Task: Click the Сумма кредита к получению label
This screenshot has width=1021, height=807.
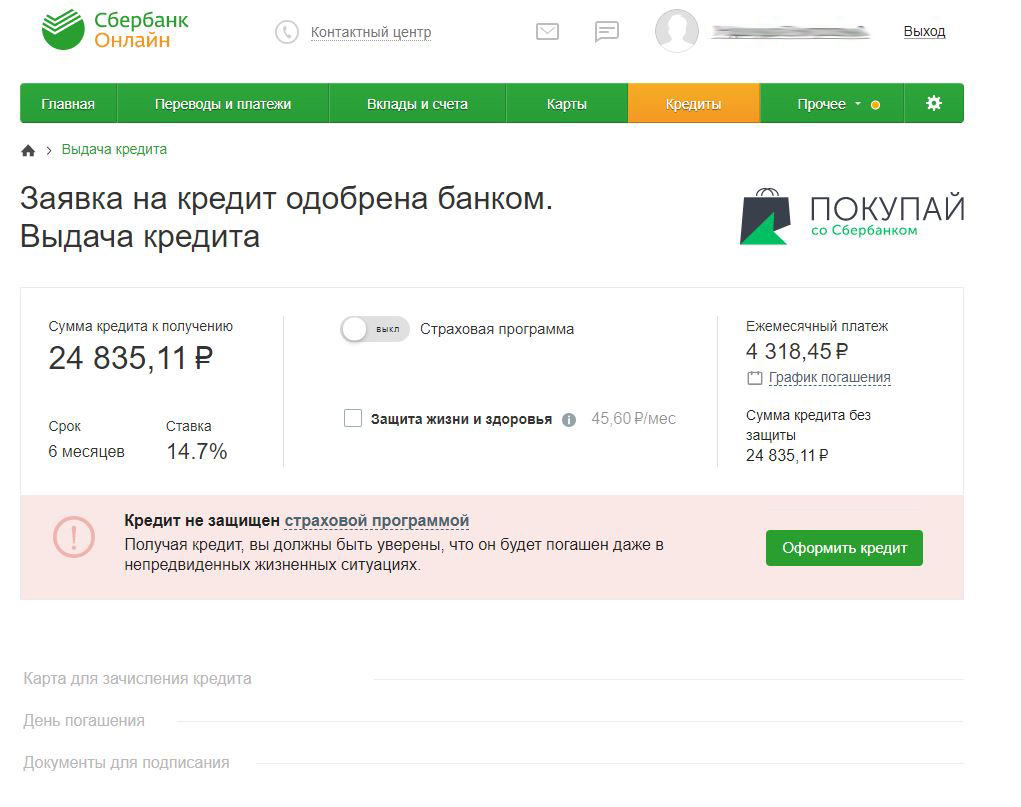Action: [141, 326]
